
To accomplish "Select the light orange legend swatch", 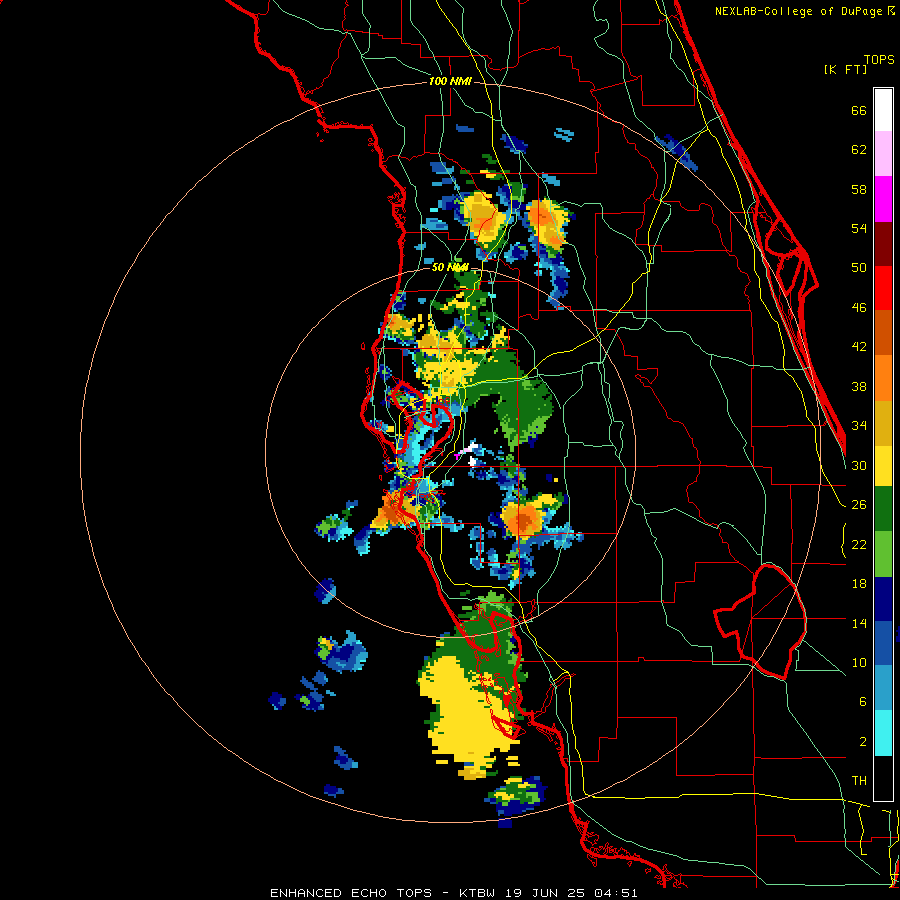I will pyautogui.click(x=883, y=378).
